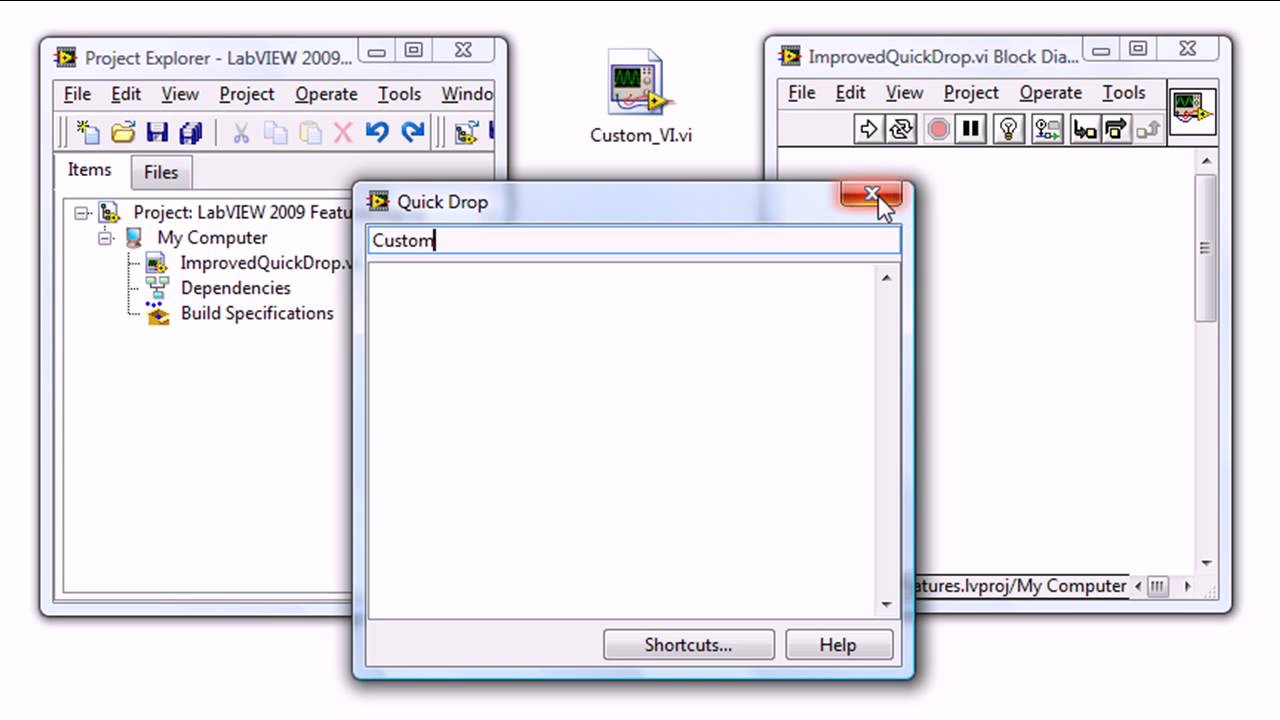Close the Quick Drop dialog
1280x720 pixels.
tap(871, 194)
